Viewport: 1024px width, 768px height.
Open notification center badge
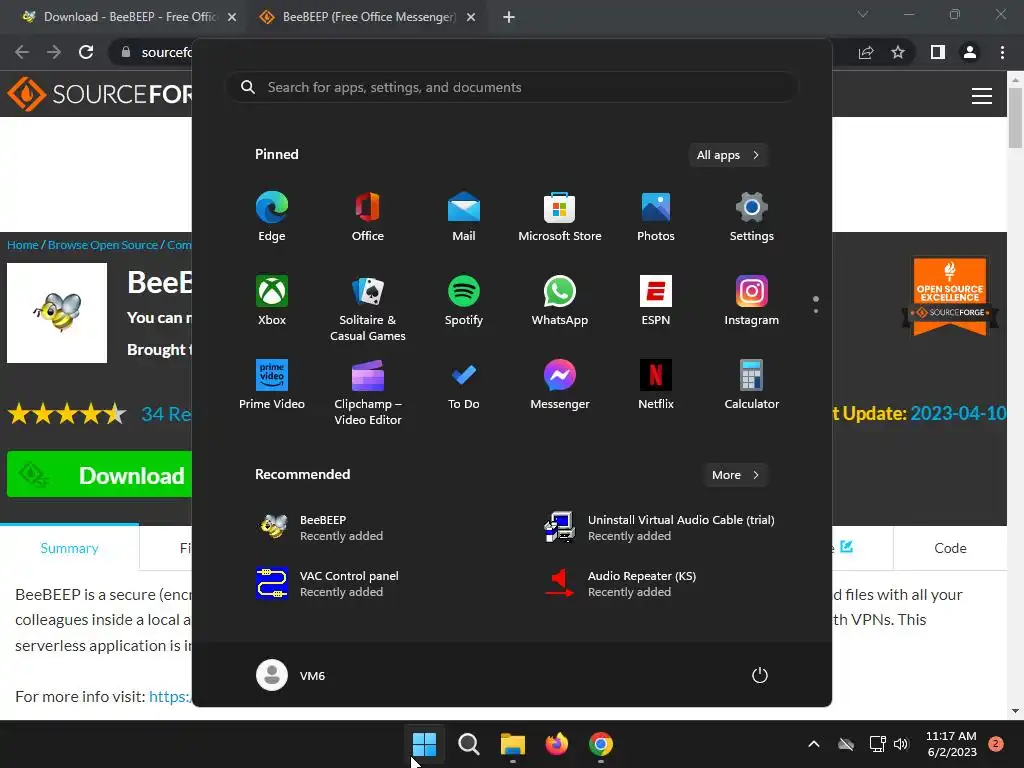tap(996, 744)
